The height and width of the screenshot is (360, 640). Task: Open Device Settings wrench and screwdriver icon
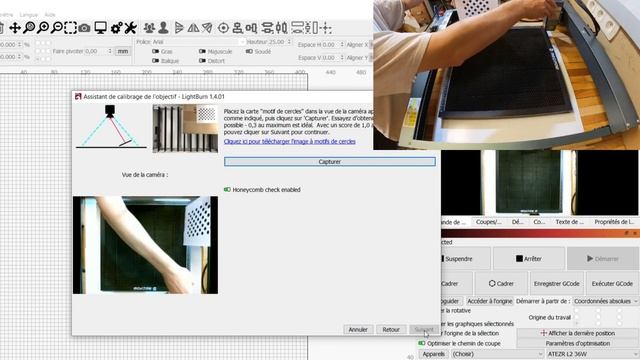tap(131, 28)
